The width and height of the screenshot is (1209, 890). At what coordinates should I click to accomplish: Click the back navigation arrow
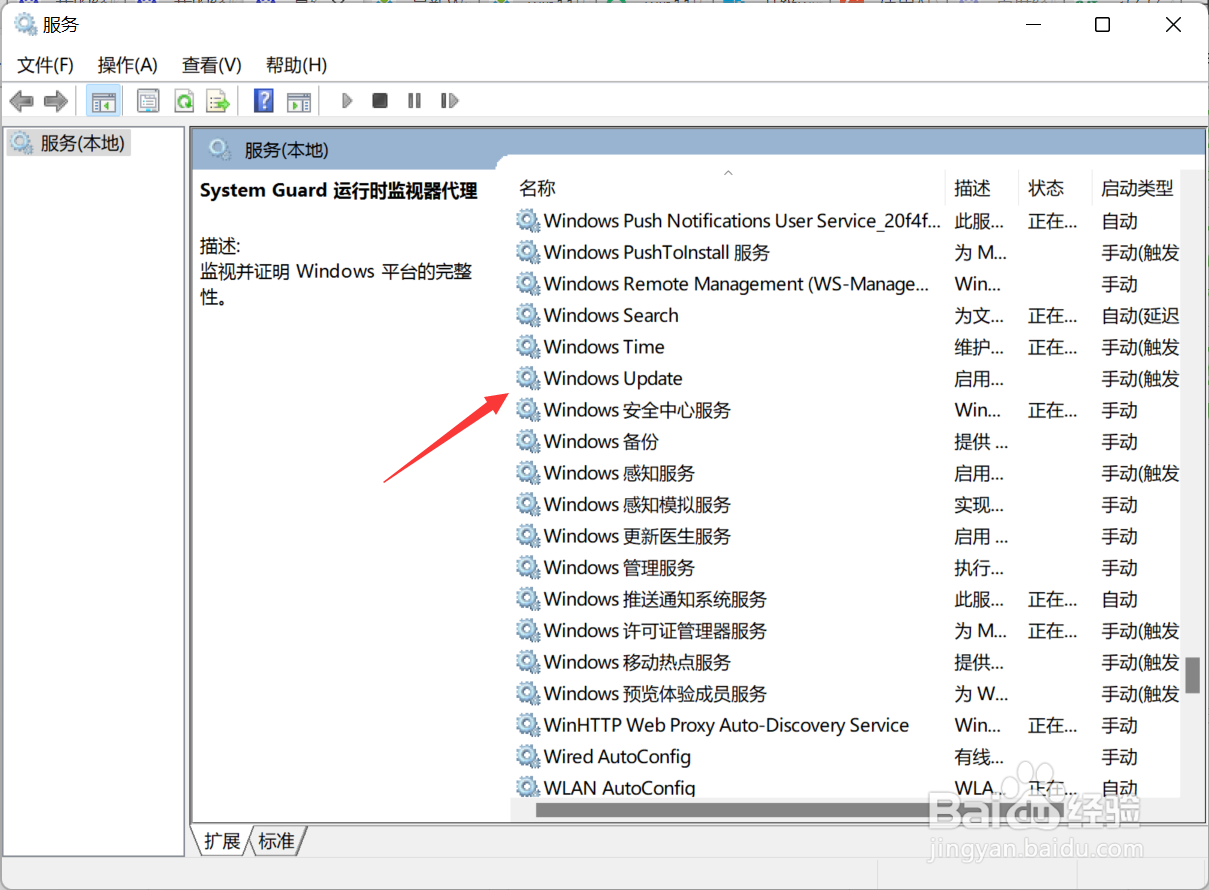pos(20,100)
